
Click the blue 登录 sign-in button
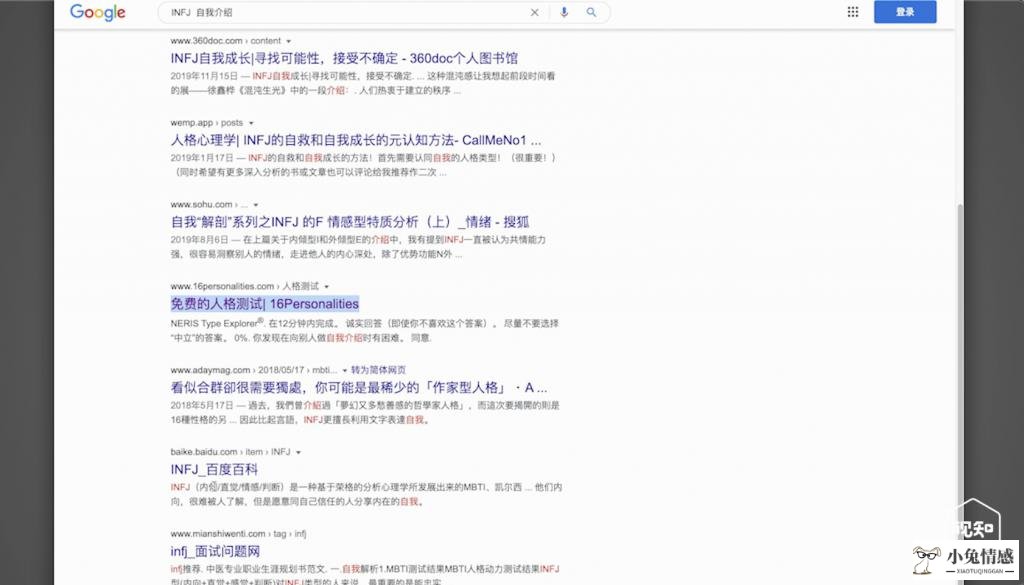tap(905, 12)
